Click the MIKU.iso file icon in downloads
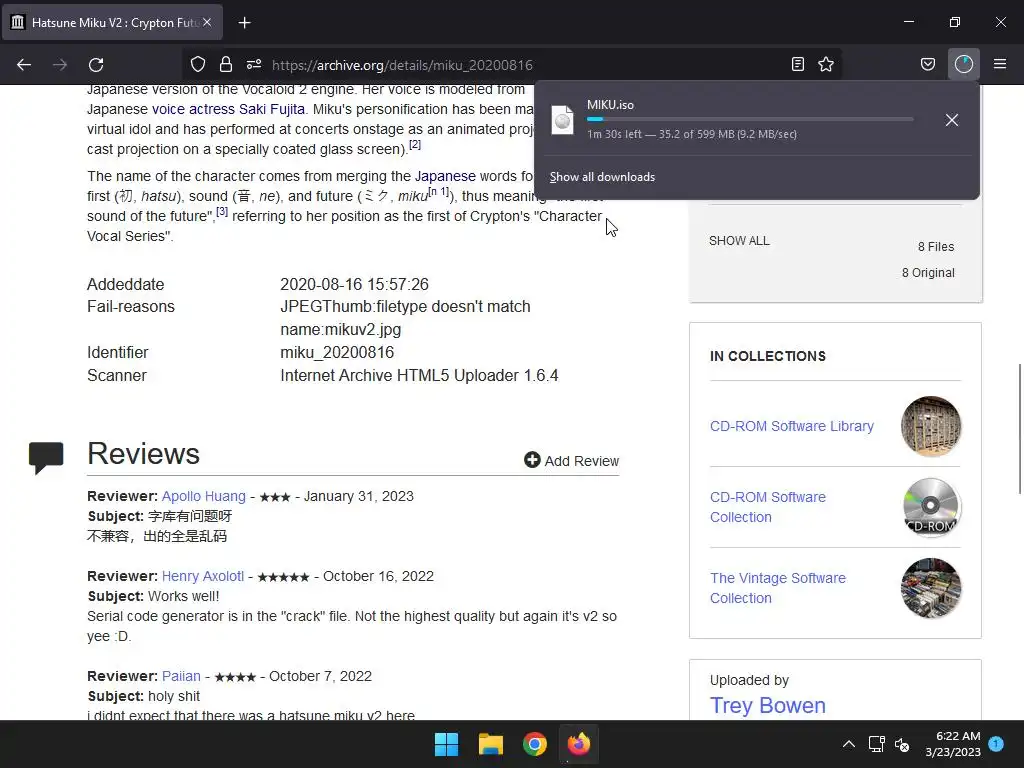1024x768 pixels. [x=562, y=120]
